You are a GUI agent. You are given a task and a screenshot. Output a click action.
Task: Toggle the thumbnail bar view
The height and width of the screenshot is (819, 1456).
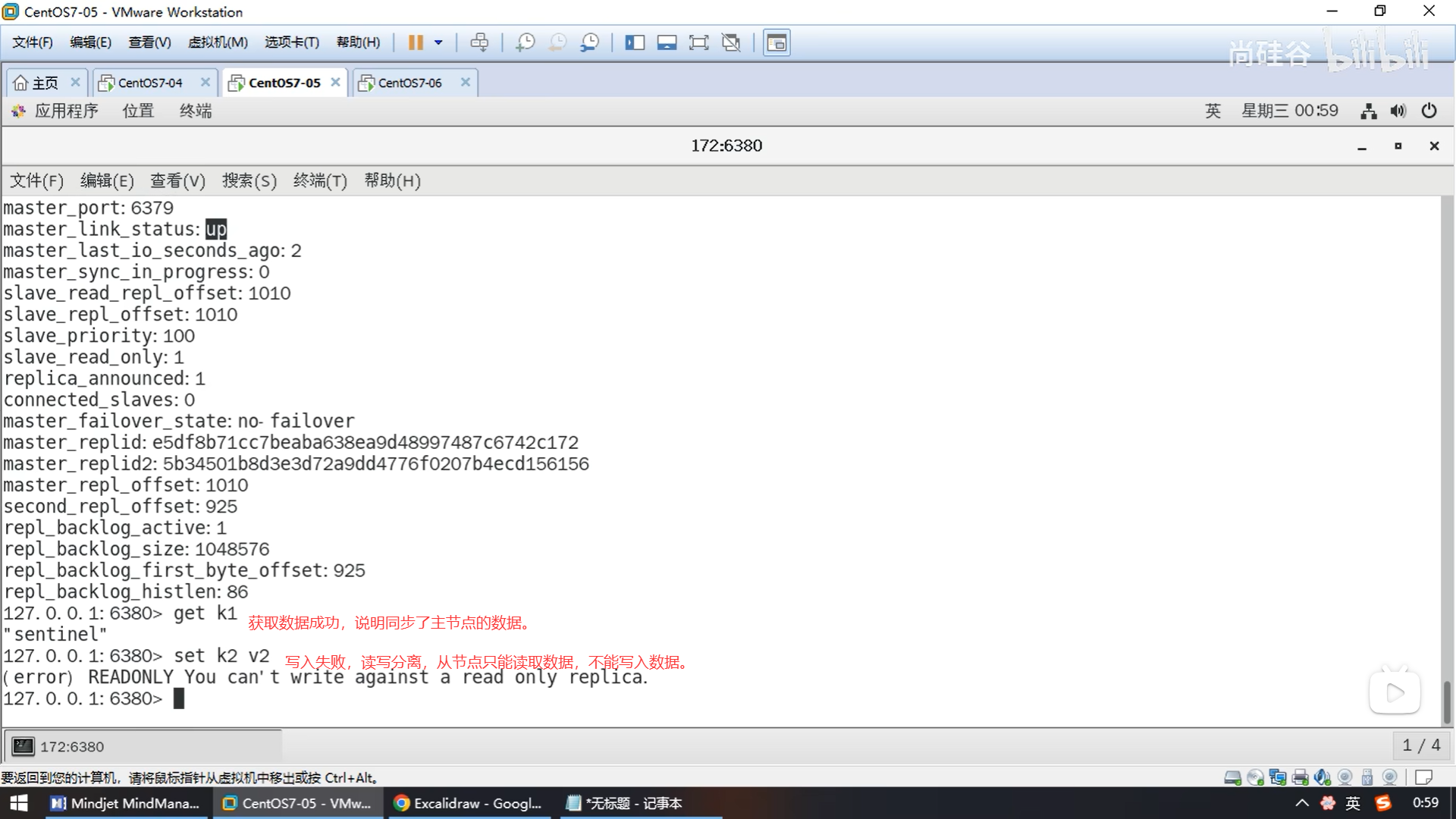tap(667, 42)
